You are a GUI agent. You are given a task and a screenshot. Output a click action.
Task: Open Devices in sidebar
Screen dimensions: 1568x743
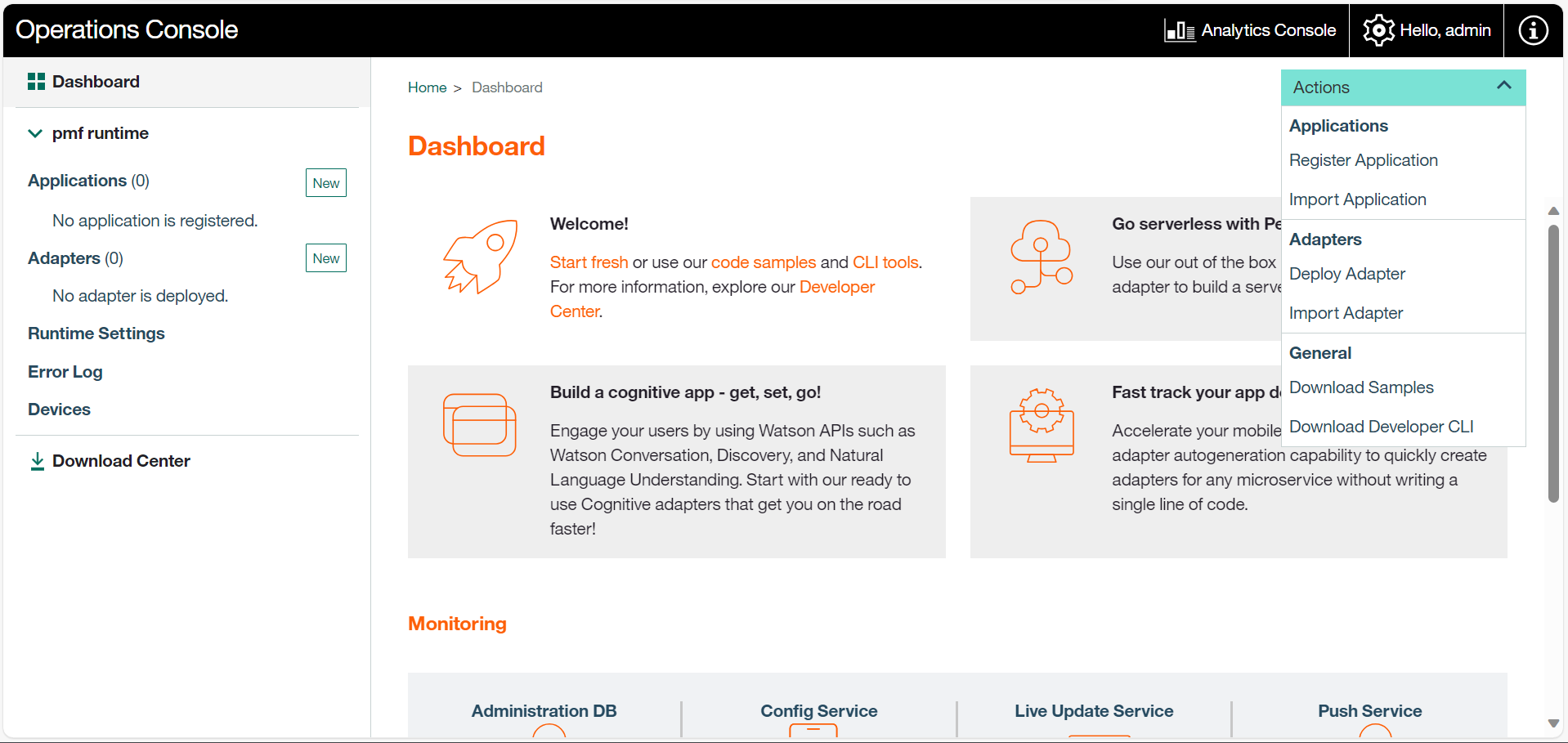click(59, 410)
